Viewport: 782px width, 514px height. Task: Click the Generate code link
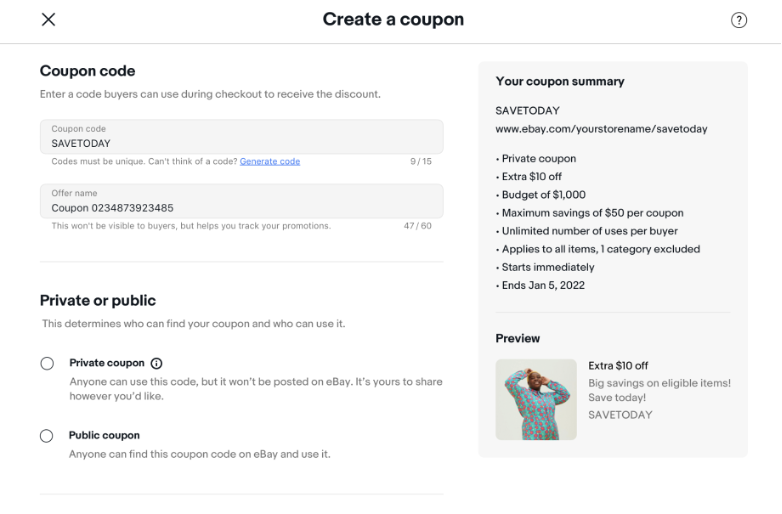(270, 162)
